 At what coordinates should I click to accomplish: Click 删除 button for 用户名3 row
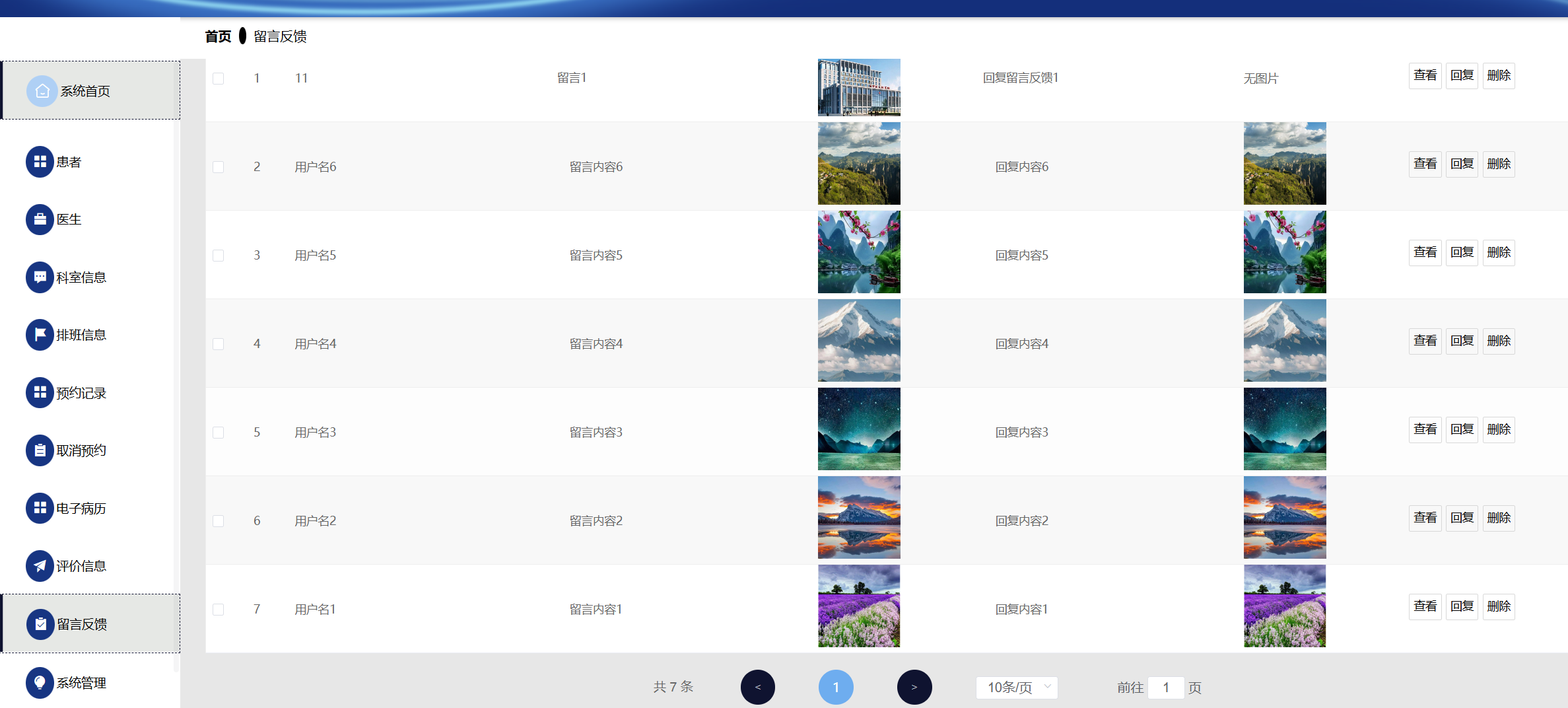pyautogui.click(x=1499, y=430)
